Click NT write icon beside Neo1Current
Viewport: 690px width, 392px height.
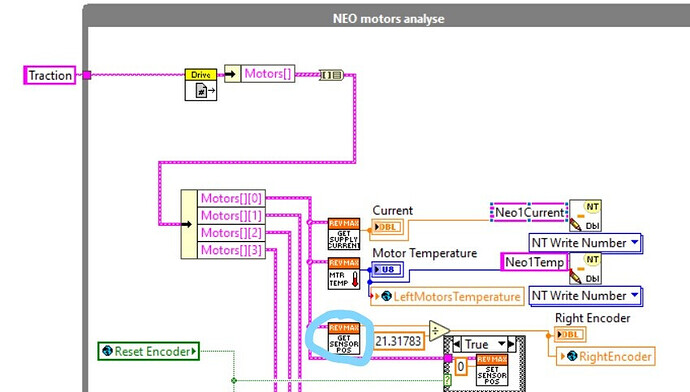click(585, 216)
